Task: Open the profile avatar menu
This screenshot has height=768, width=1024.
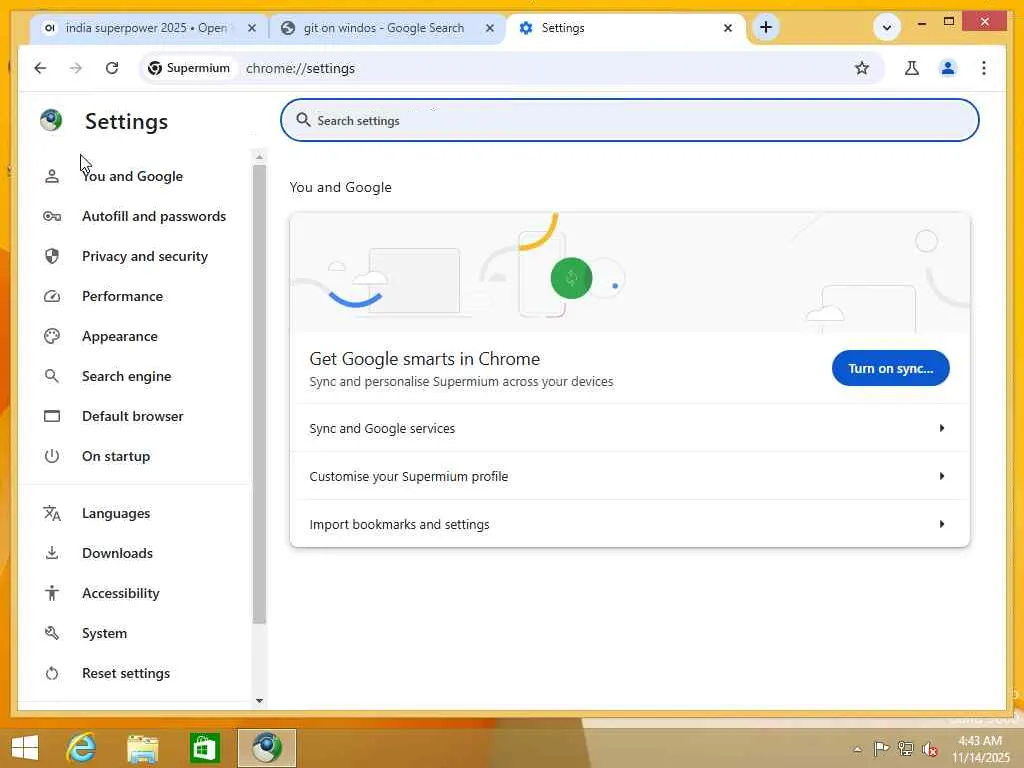Action: [948, 68]
